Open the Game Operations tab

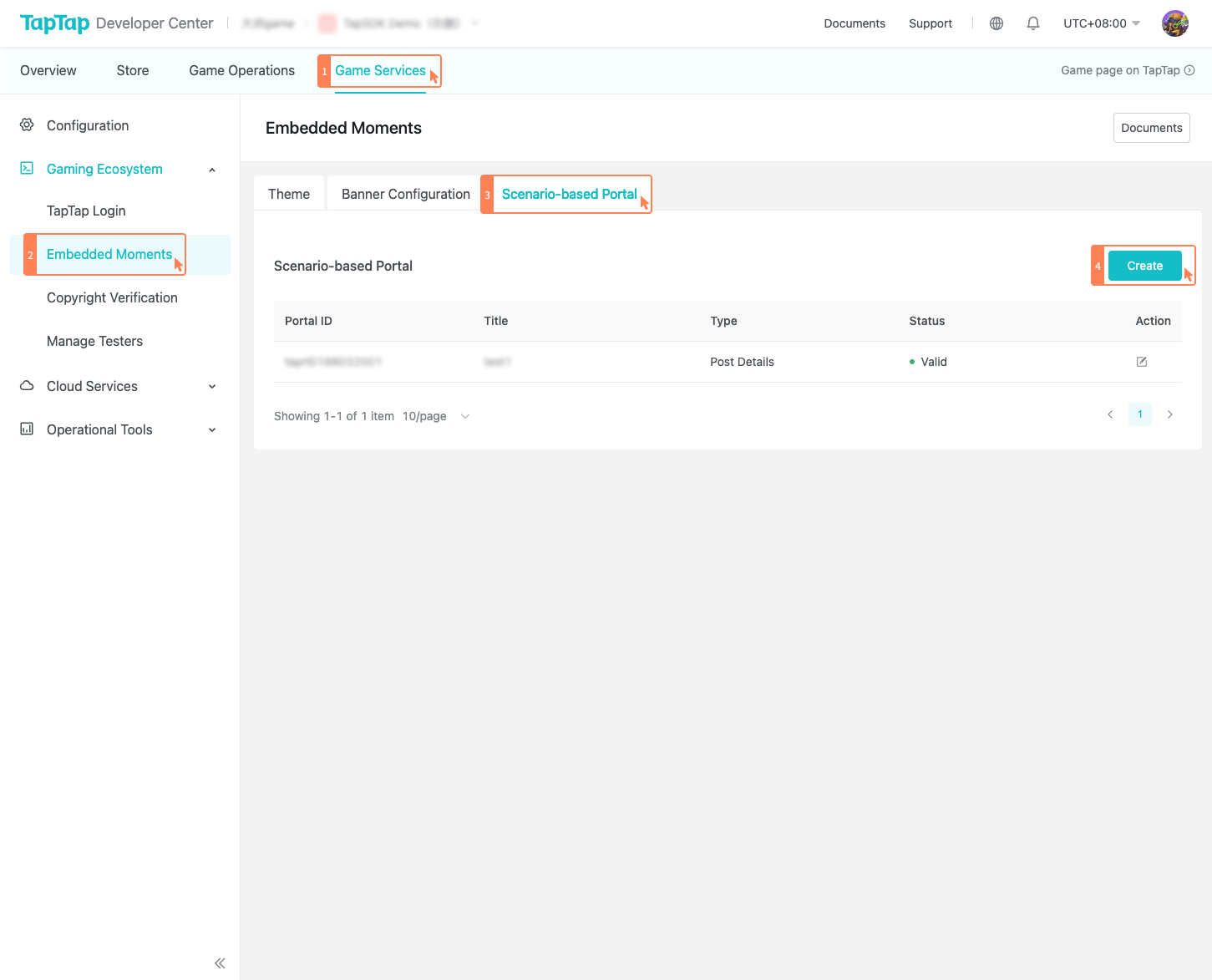pyautogui.click(x=242, y=71)
